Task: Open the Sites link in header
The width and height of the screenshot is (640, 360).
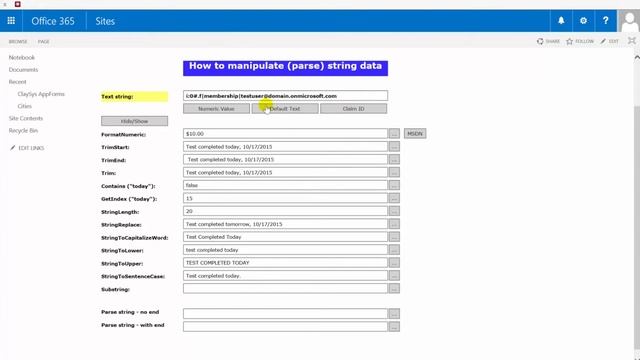Action: click(105, 21)
